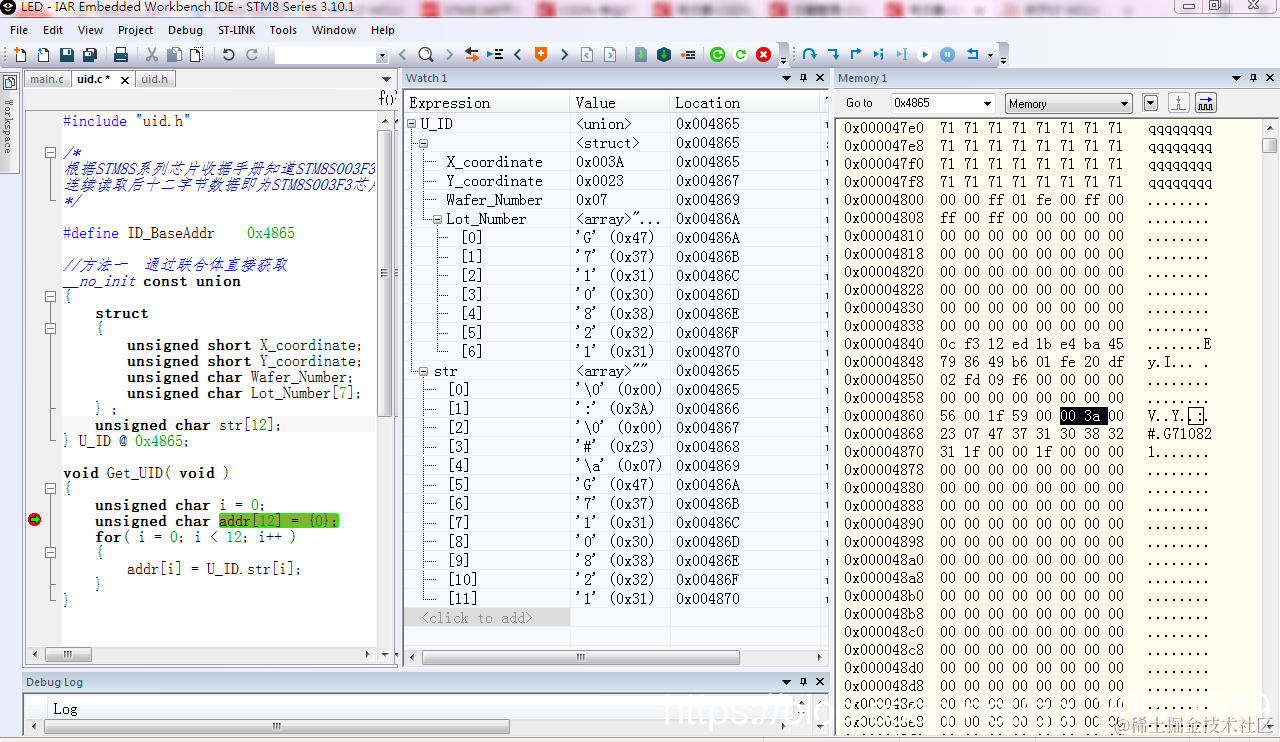Click the Memory 1 icon left of waveform icon
The height and width of the screenshot is (742, 1280).
tap(1180, 103)
